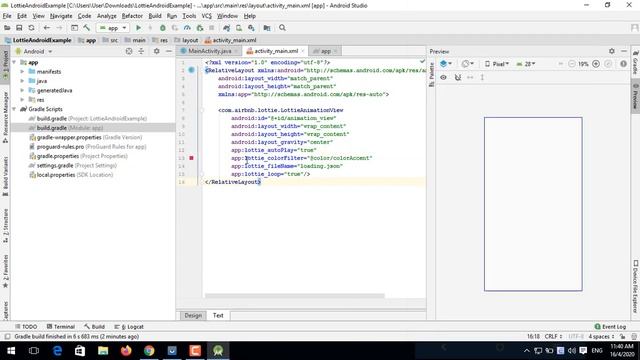Zoom out the layout preview with minus icon
The width and height of the screenshot is (640, 360).
point(572,64)
